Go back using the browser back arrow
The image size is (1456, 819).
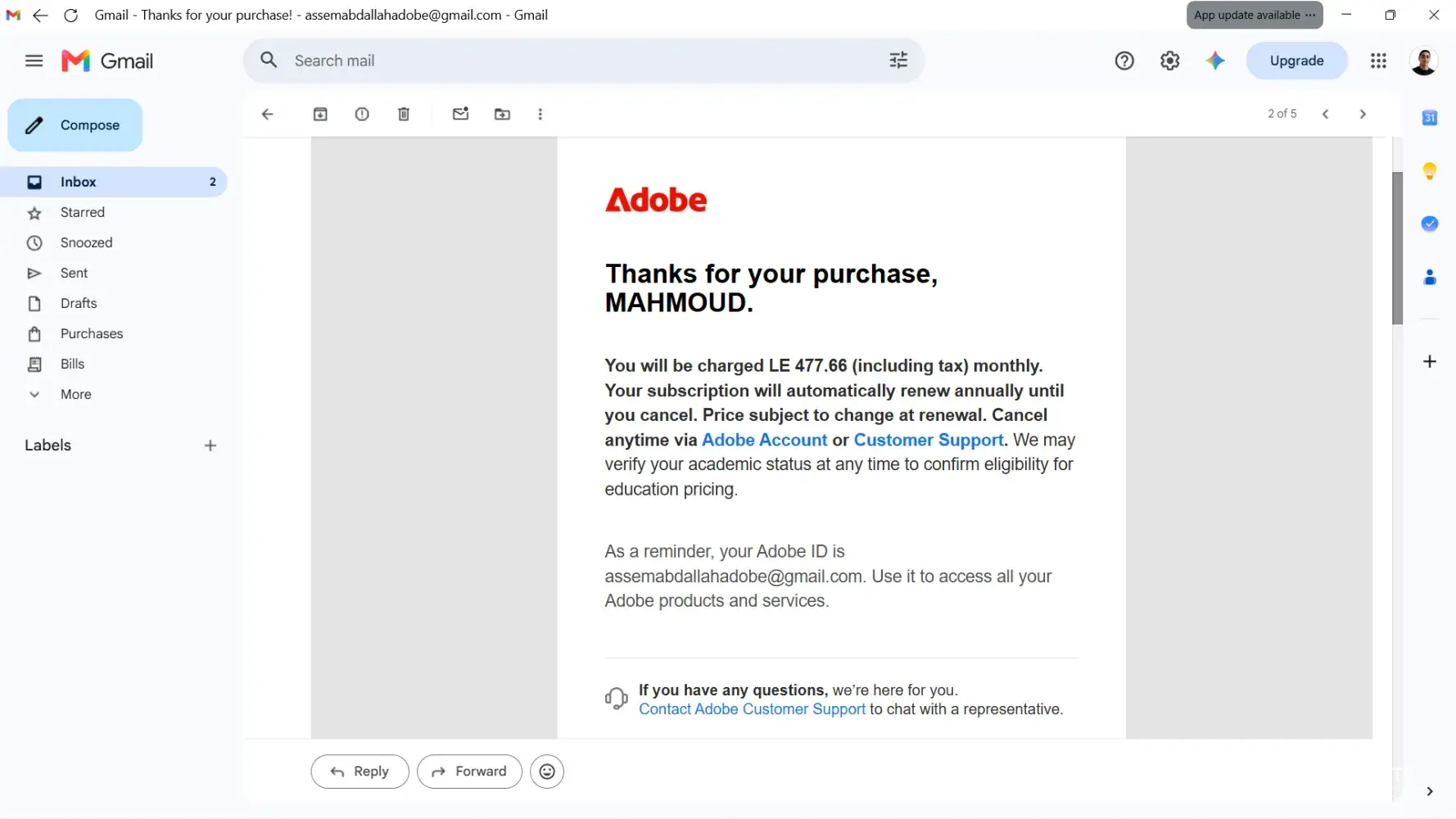click(40, 15)
